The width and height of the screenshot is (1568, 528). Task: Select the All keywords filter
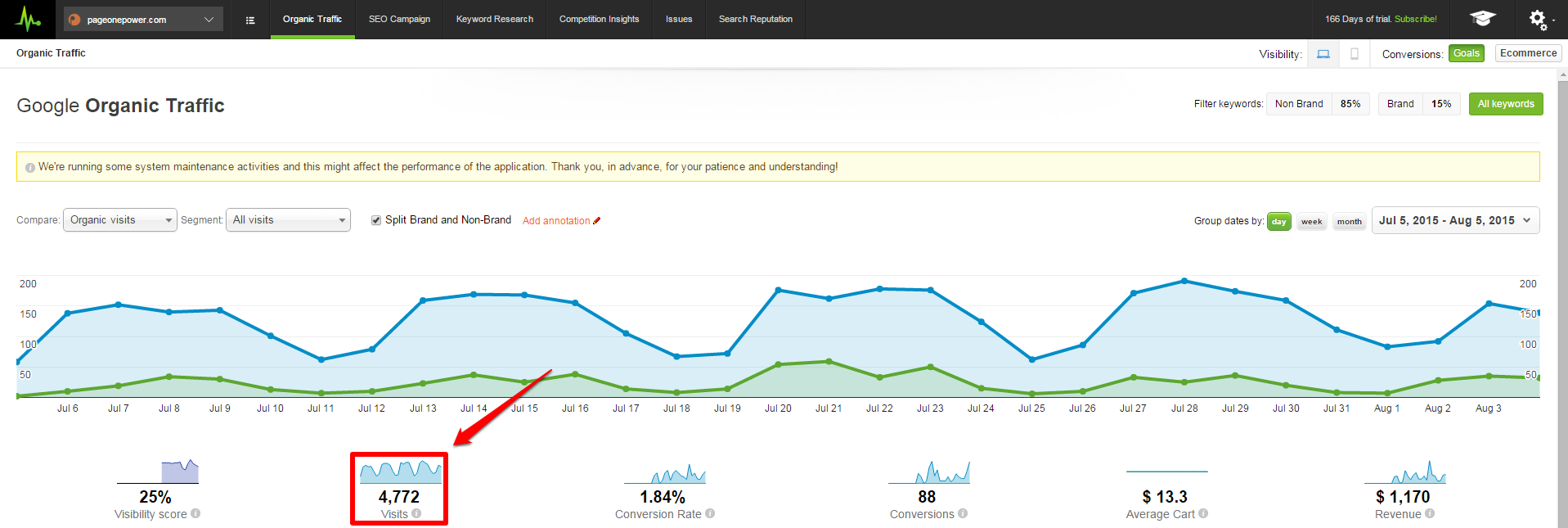coord(1506,104)
